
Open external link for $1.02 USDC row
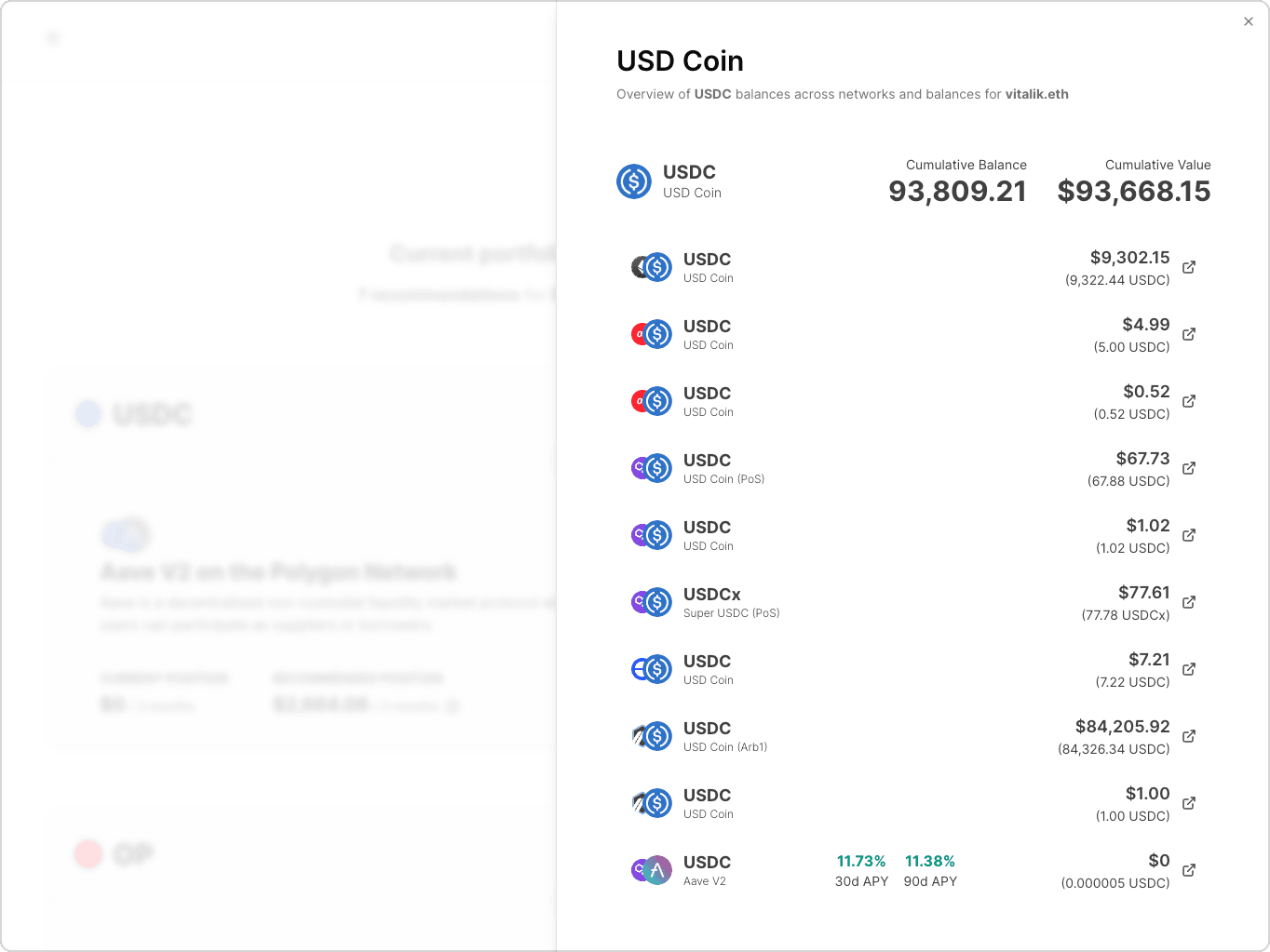1189,535
